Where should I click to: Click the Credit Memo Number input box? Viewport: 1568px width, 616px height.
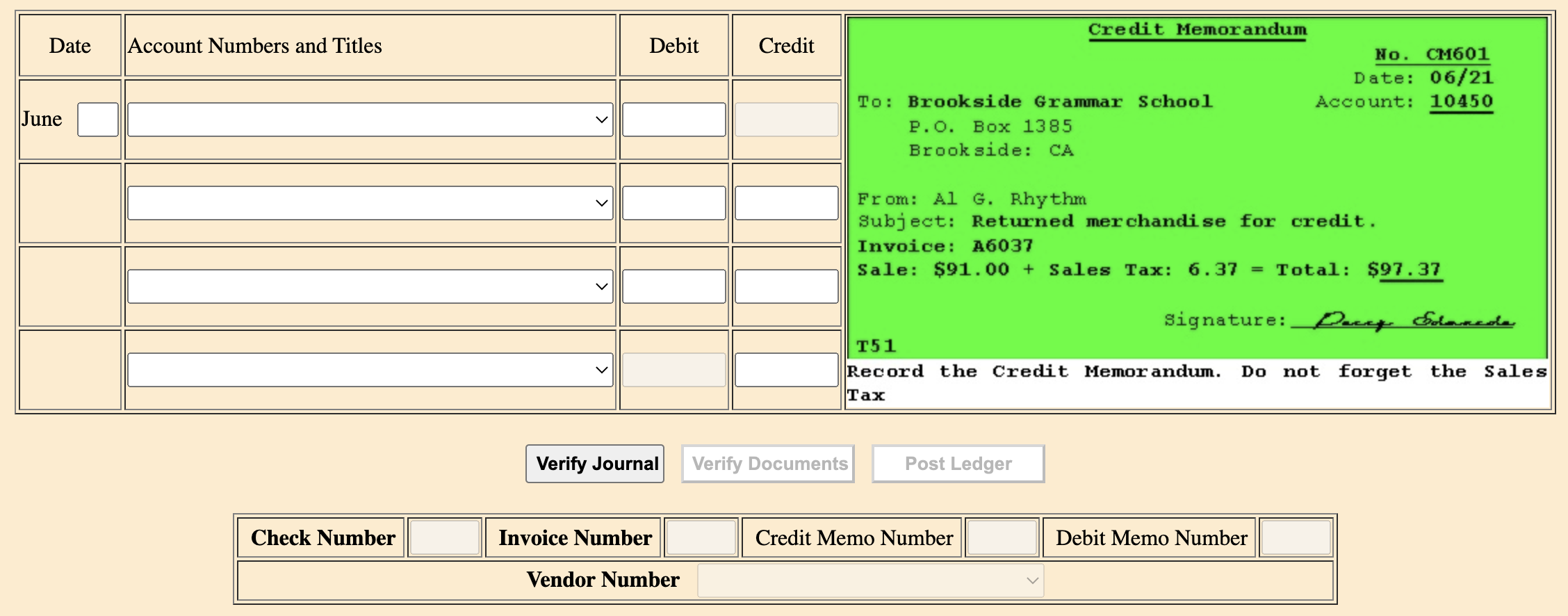[1002, 537]
